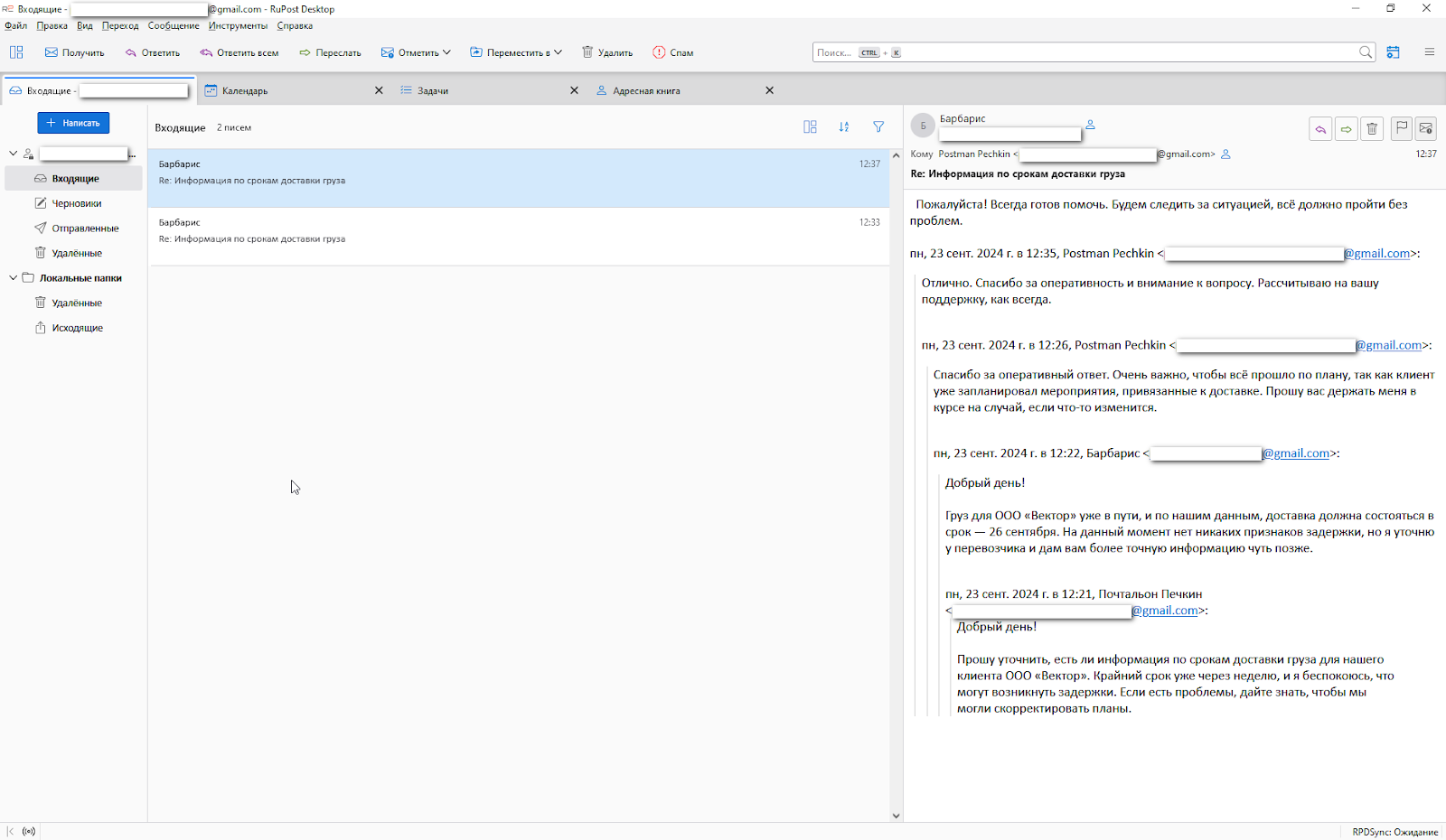Reply with the Ответить toolbar button
1446x840 pixels.
153,52
